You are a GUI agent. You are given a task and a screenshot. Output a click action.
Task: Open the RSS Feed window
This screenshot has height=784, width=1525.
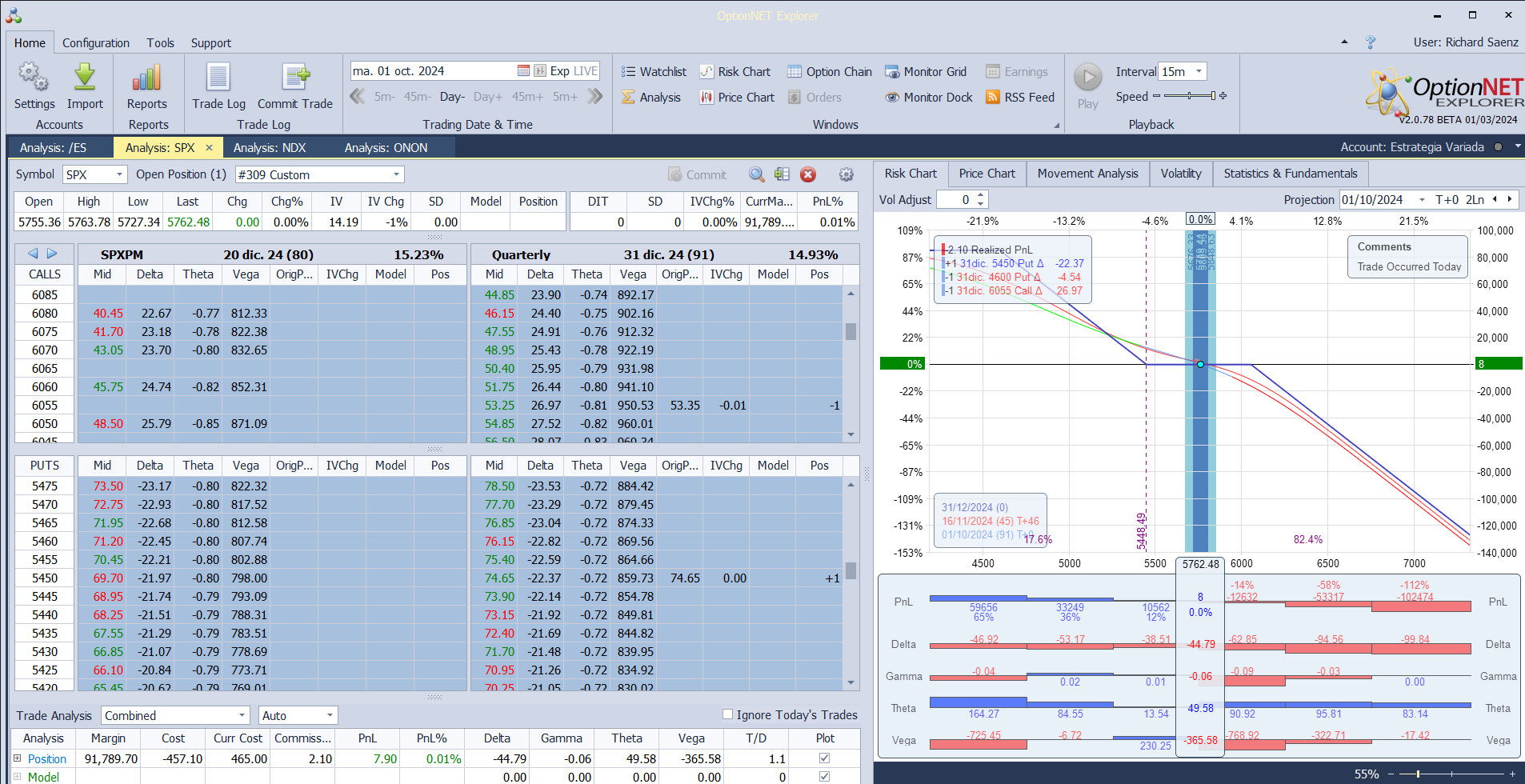[x=1020, y=97]
